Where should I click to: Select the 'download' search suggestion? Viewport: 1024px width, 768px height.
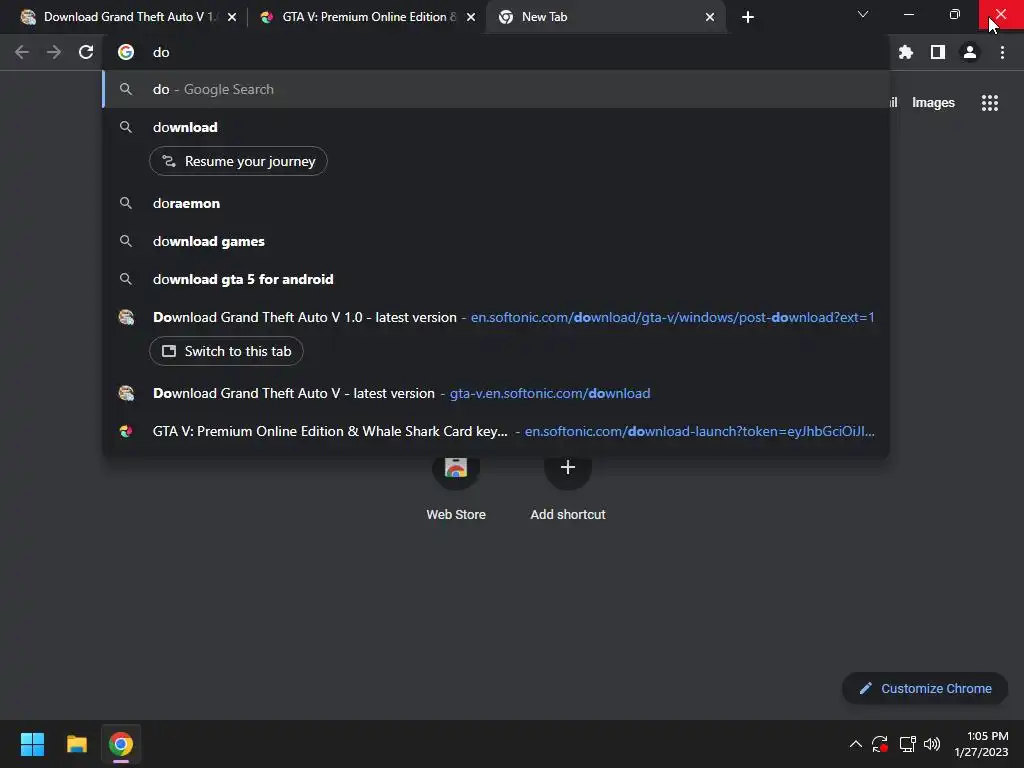pyautogui.click(x=496, y=127)
